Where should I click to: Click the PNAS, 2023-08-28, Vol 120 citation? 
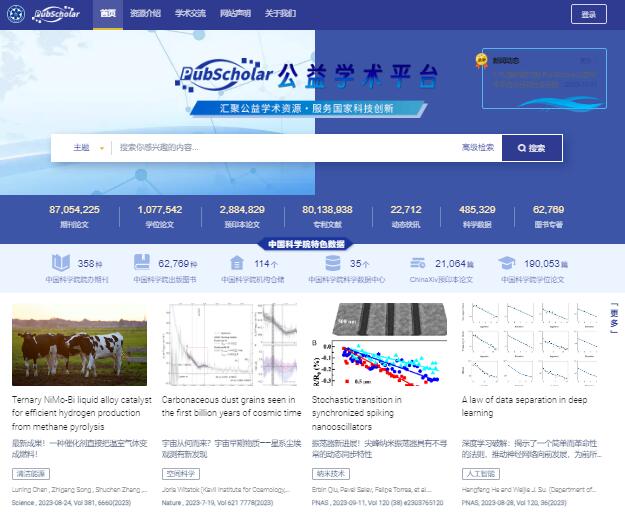pyautogui.click(x=514, y=503)
